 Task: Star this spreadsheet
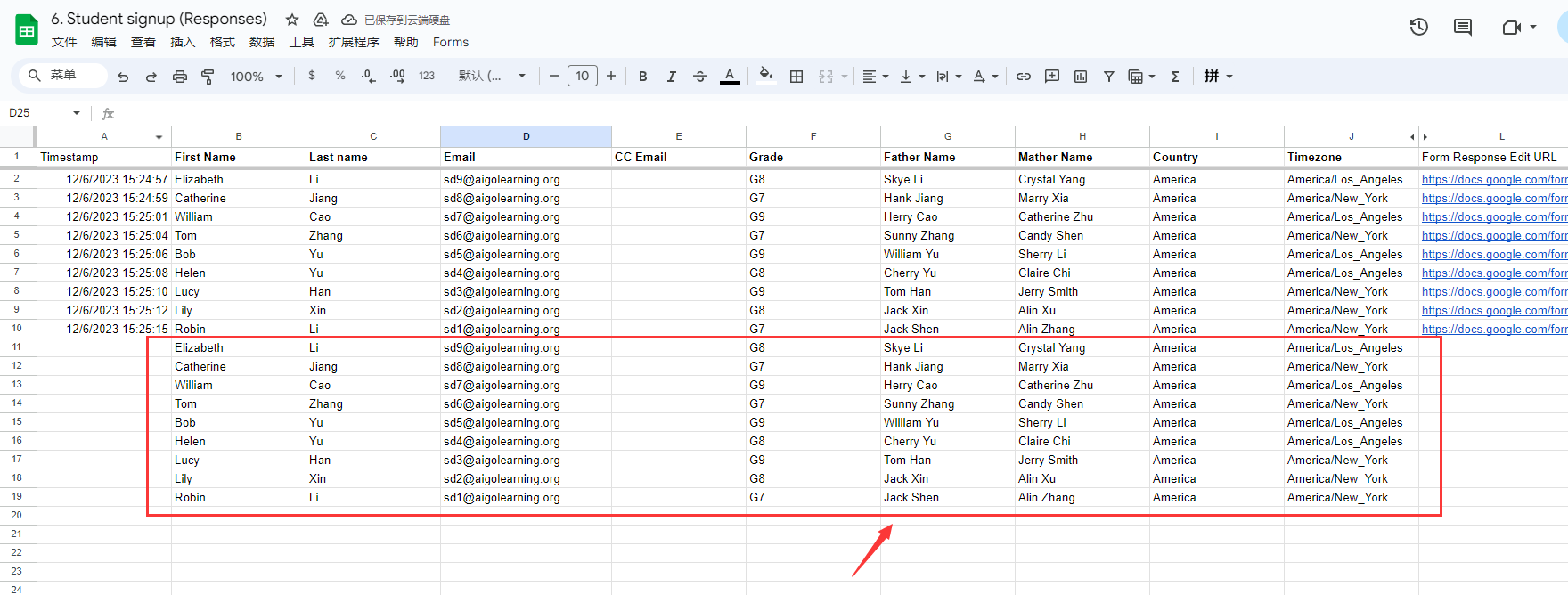(292, 20)
